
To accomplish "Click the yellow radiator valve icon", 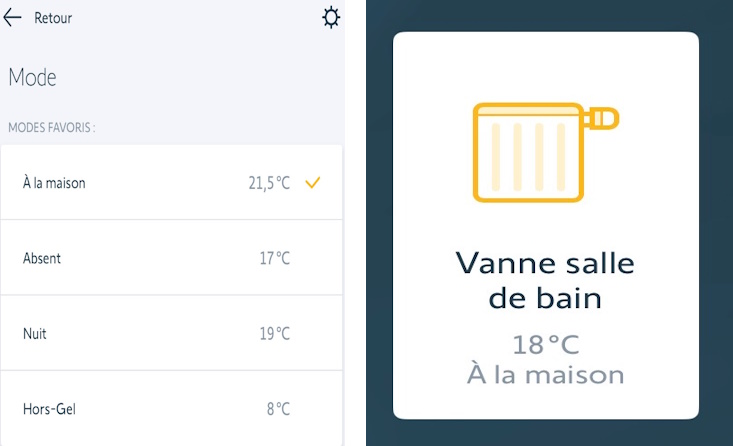I will pyautogui.click(x=545, y=152).
